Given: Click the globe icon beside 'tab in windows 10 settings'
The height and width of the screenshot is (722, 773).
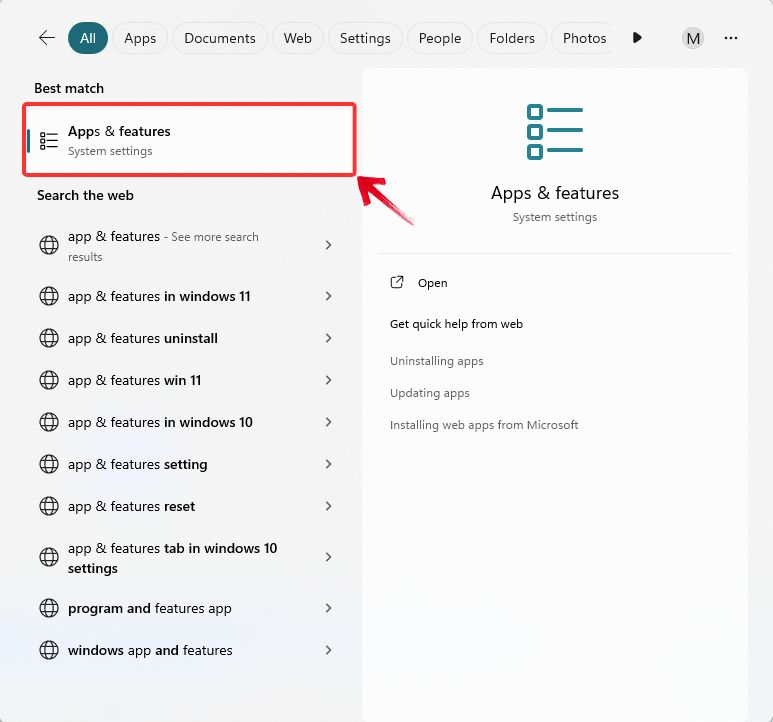Looking at the screenshot, I should pos(49,557).
